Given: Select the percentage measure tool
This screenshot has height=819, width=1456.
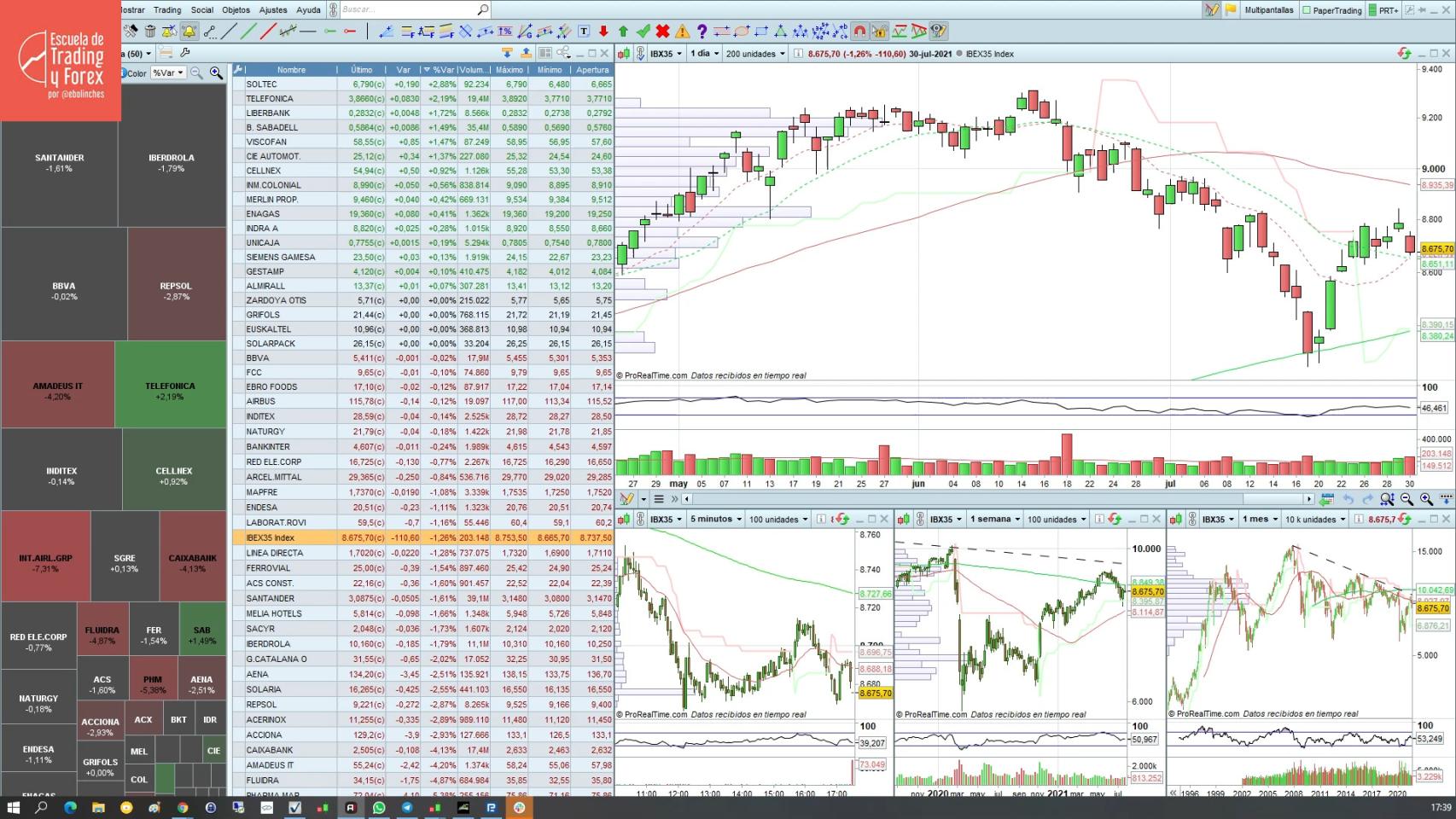Looking at the screenshot, I should [505, 32].
